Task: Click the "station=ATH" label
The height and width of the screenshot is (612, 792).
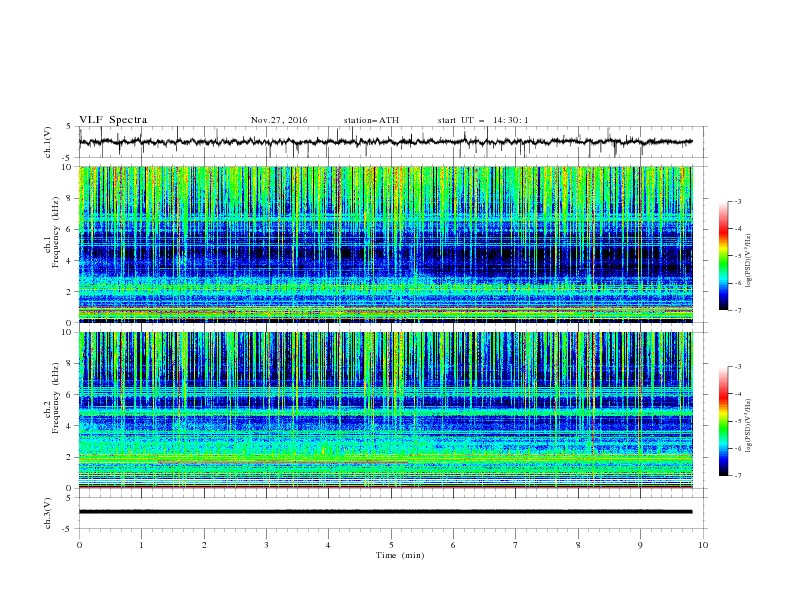Action: tap(371, 120)
